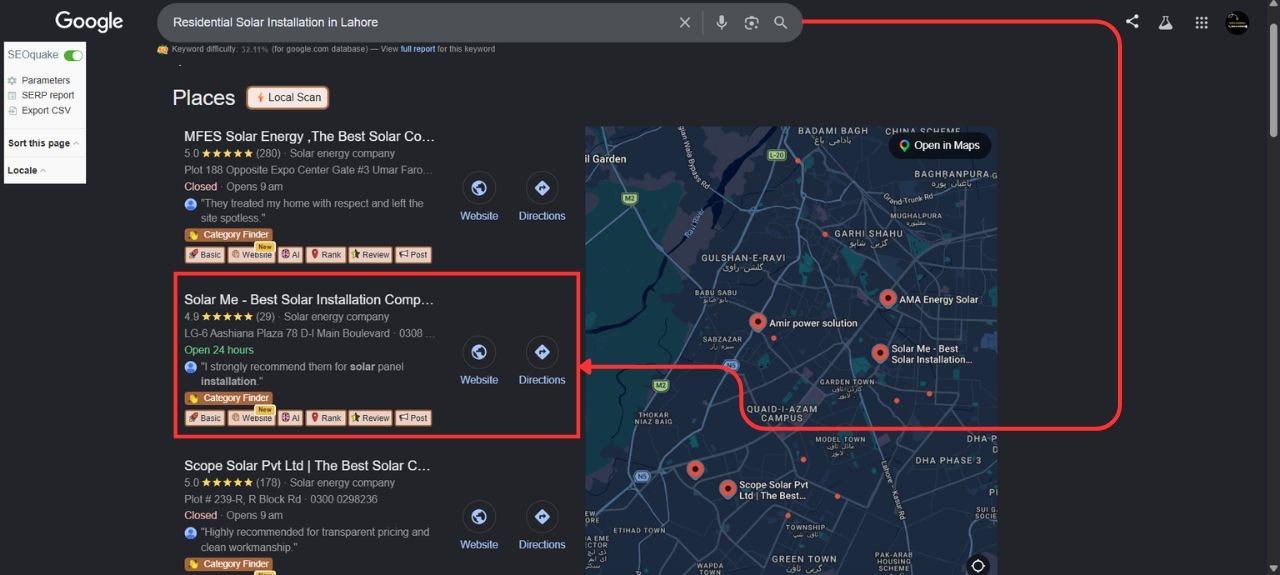Get Directions icon for MFES Solar Energy
This screenshot has width=1280, height=575.
(542, 188)
